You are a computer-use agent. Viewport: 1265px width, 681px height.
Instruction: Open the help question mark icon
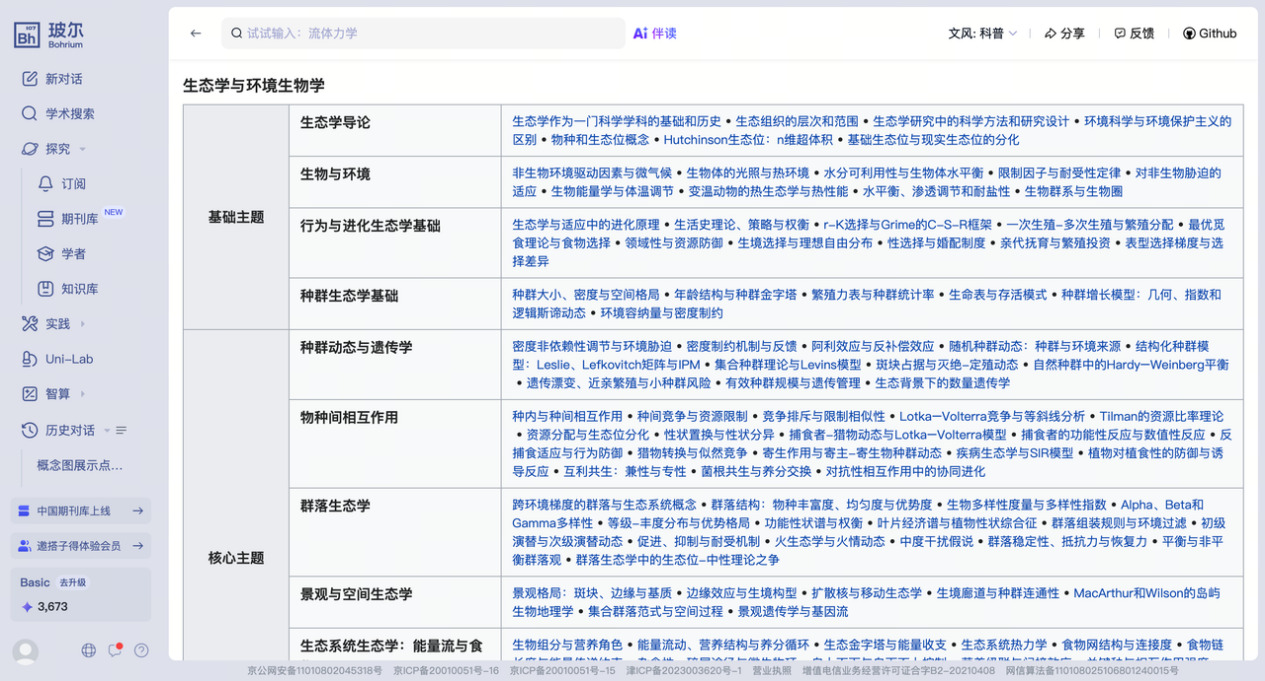coord(141,650)
